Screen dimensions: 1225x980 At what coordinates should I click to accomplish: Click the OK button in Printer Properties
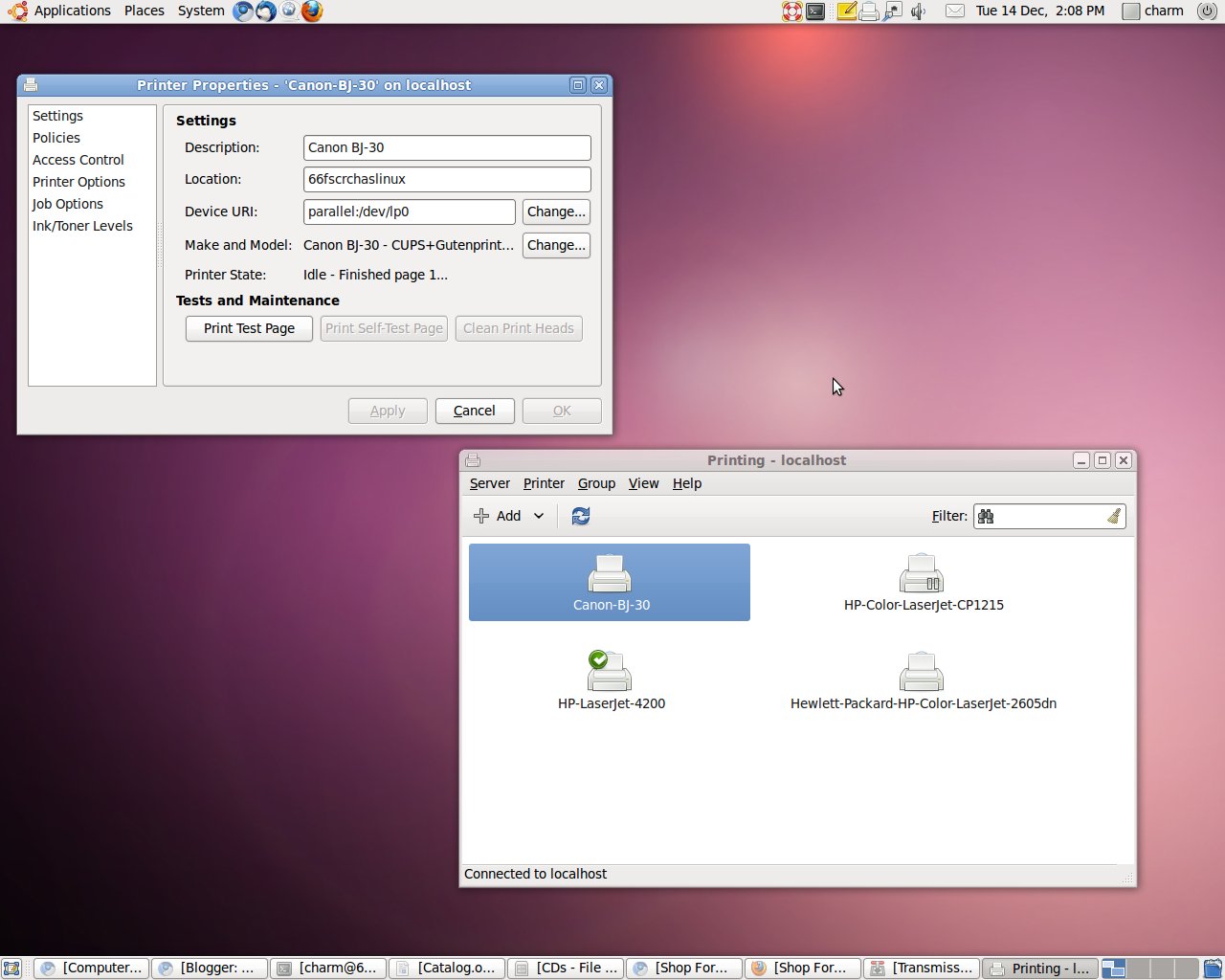562,411
